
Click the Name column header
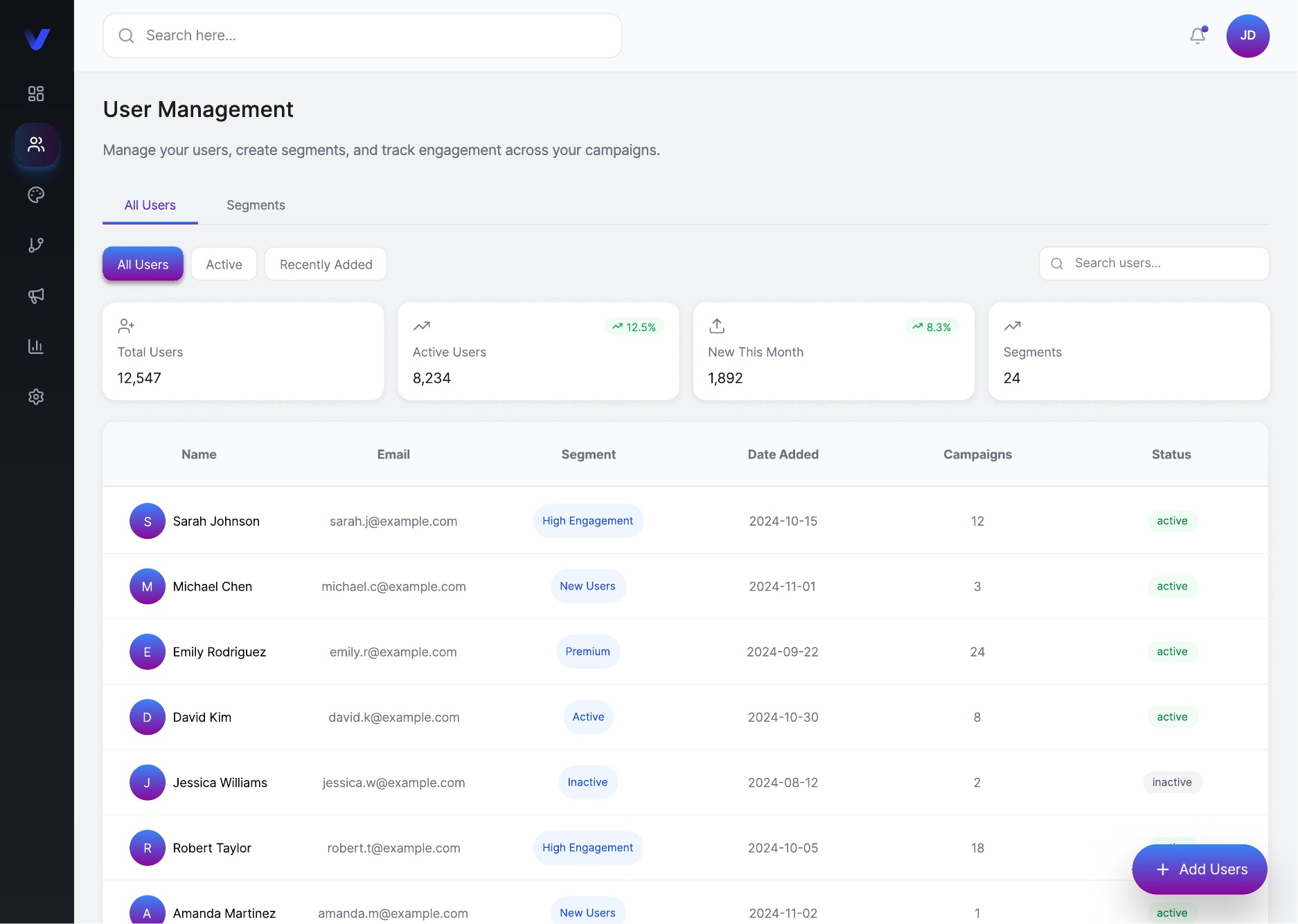coord(199,454)
